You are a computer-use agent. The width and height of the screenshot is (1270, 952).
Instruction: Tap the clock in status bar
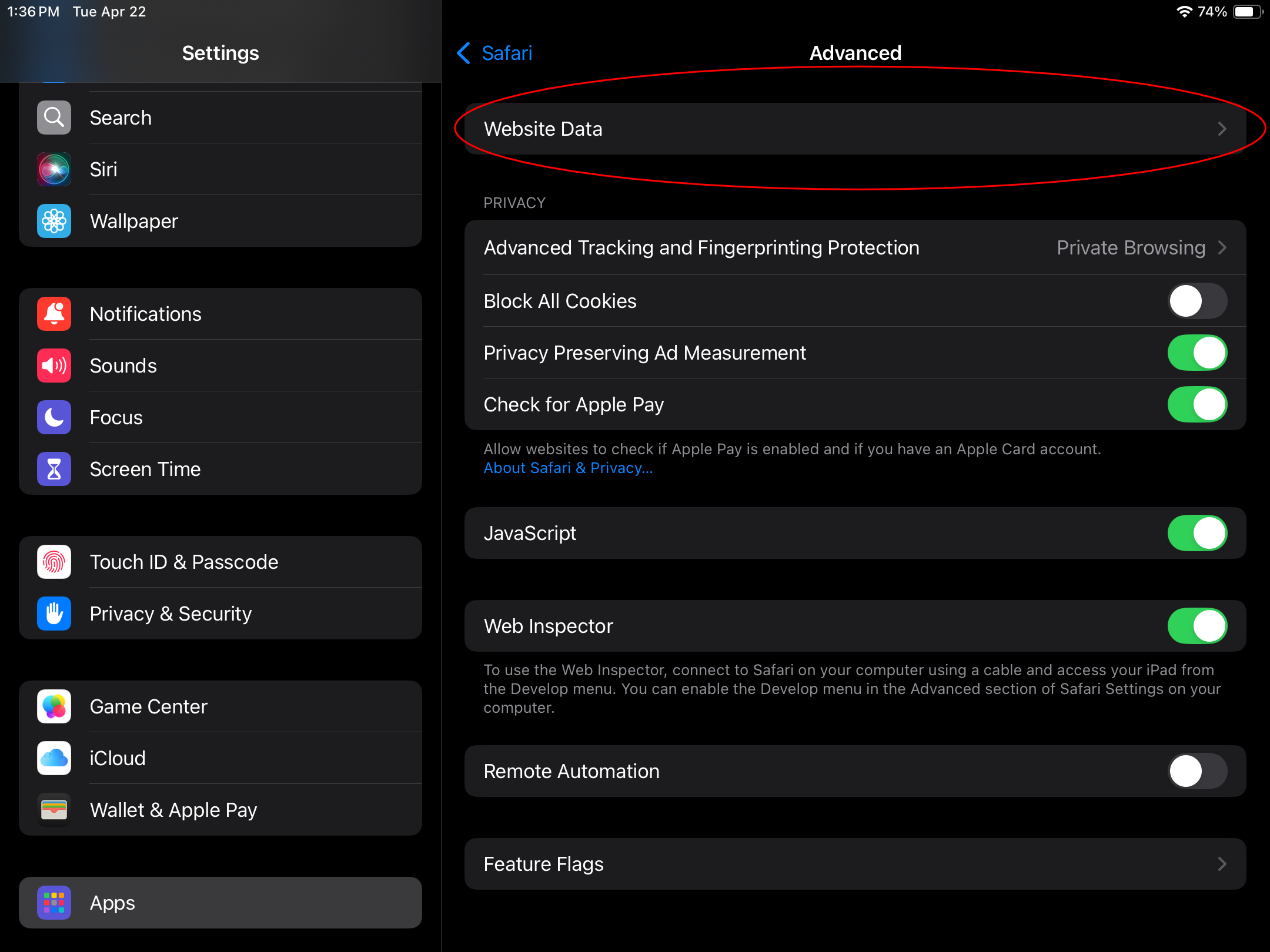click(x=33, y=12)
